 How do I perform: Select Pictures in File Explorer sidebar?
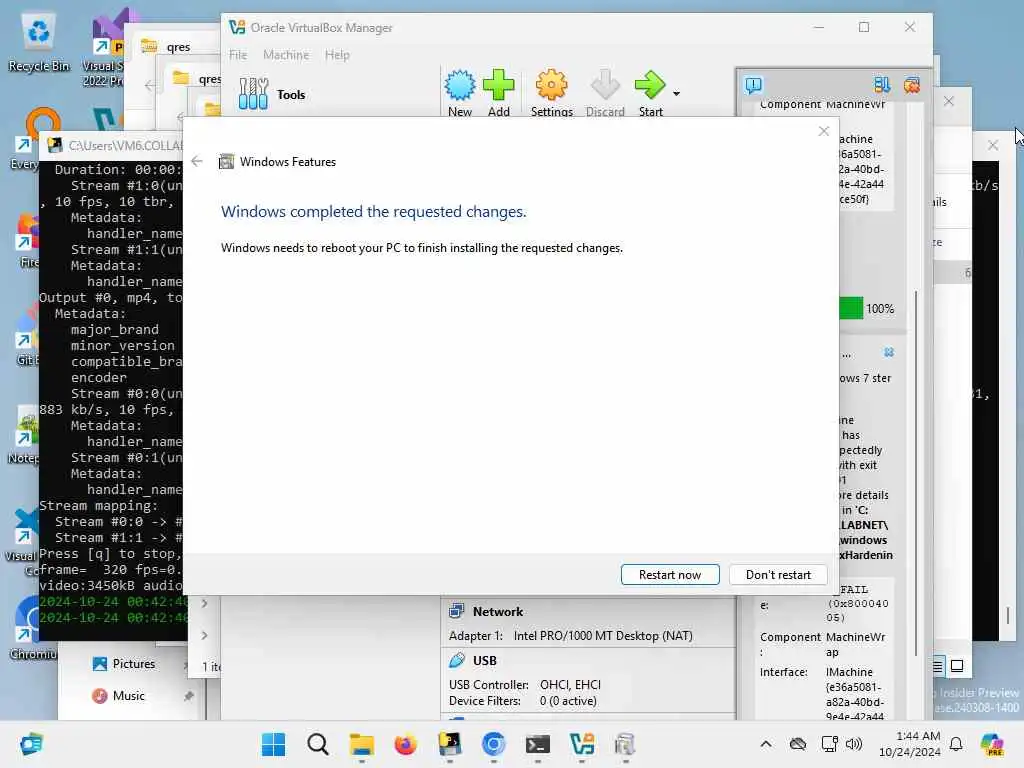(x=133, y=664)
